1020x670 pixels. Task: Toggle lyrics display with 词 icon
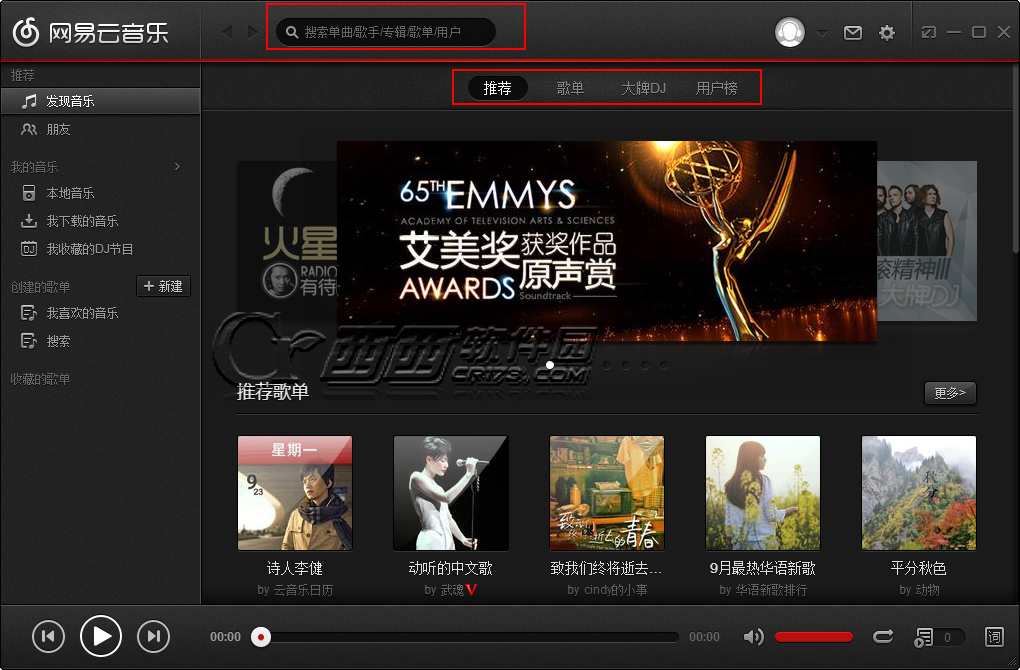[994, 637]
